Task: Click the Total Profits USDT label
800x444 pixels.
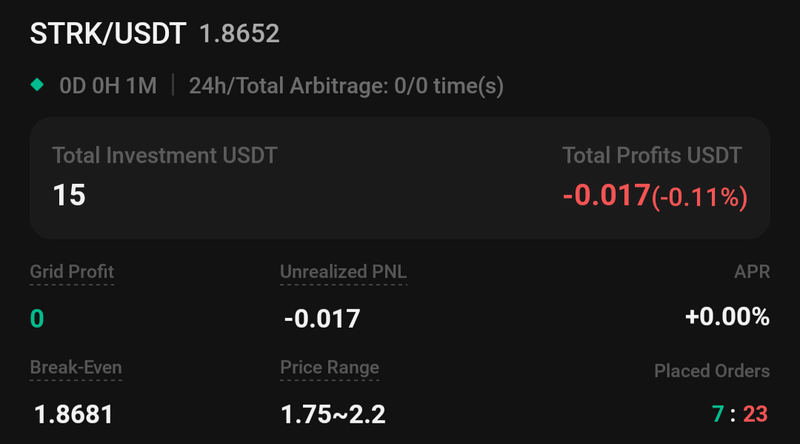Action: (652, 156)
